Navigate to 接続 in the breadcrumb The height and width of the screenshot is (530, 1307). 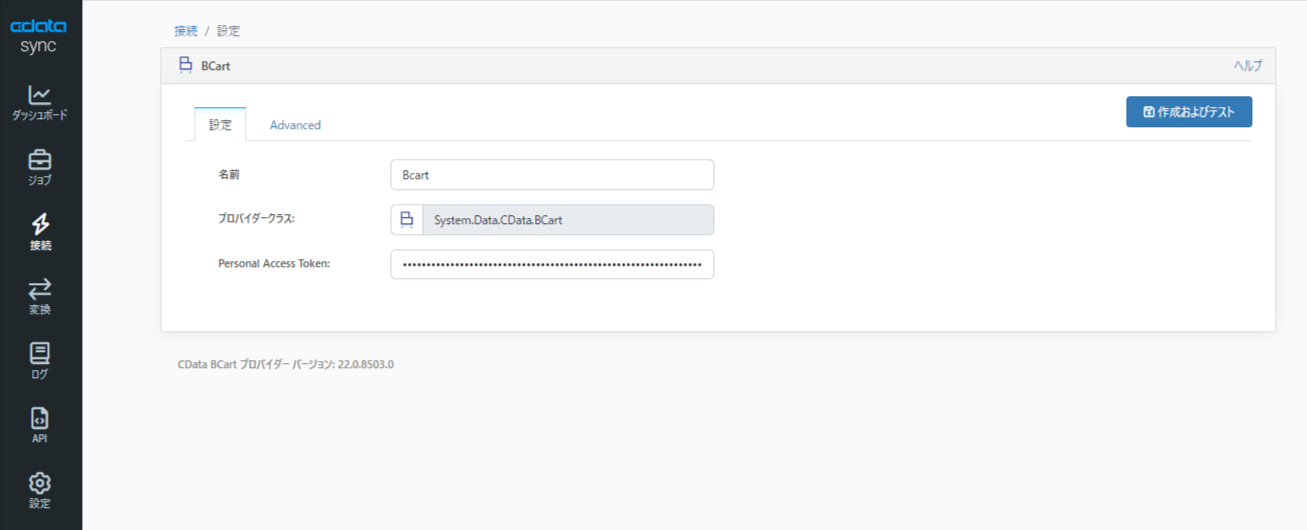tap(185, 31)
